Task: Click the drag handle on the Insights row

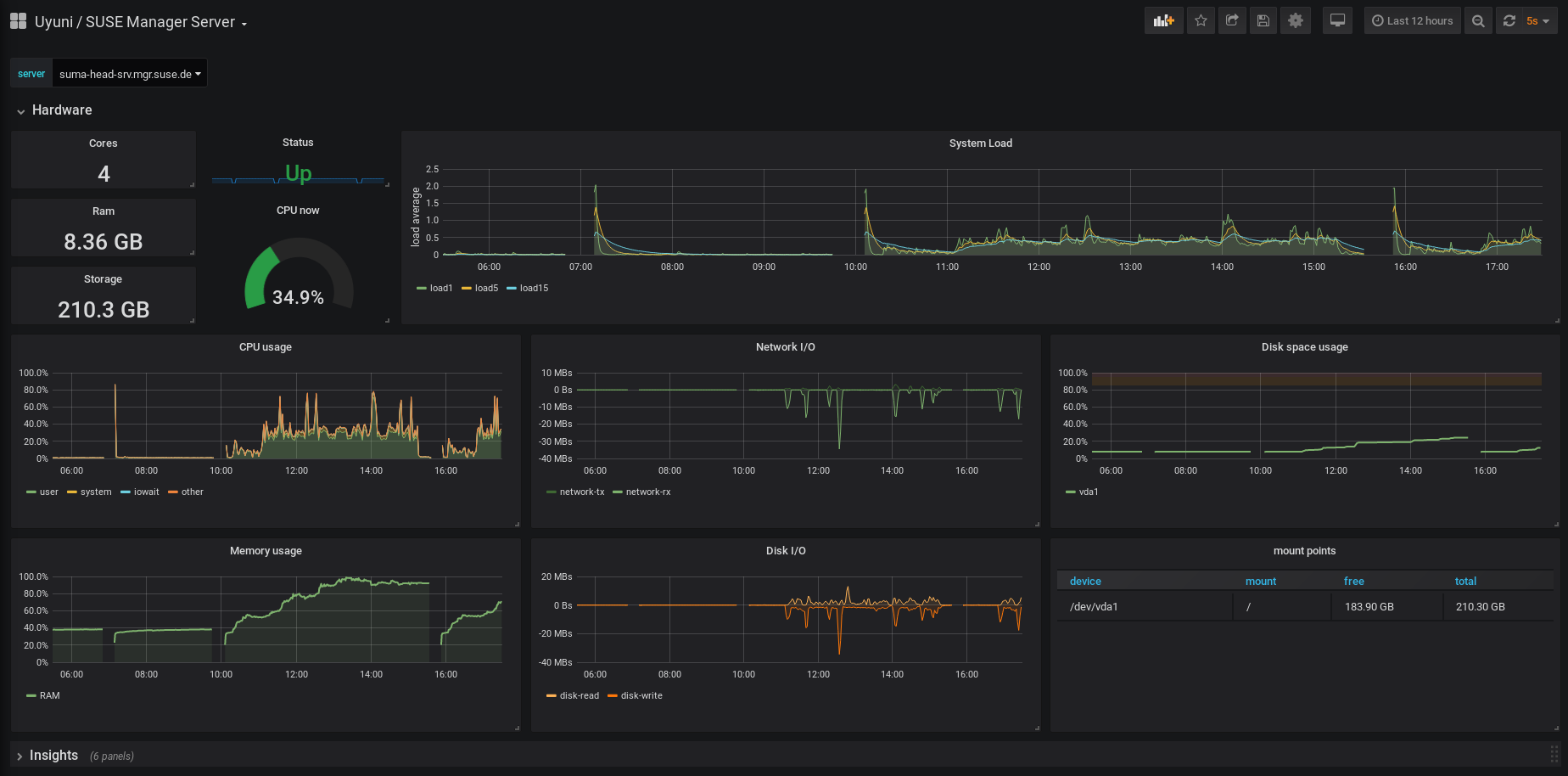Action: point(1554,754)
